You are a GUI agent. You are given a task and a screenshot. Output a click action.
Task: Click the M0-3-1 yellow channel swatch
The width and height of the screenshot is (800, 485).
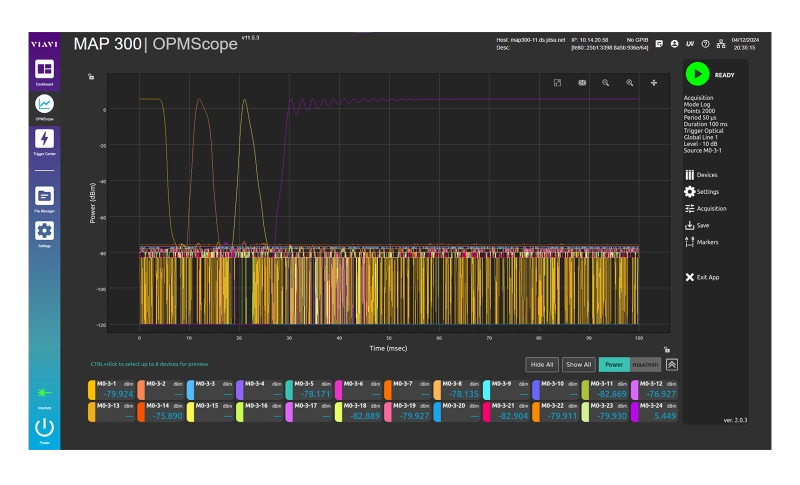pyautogui.click(x=92, y=389)
